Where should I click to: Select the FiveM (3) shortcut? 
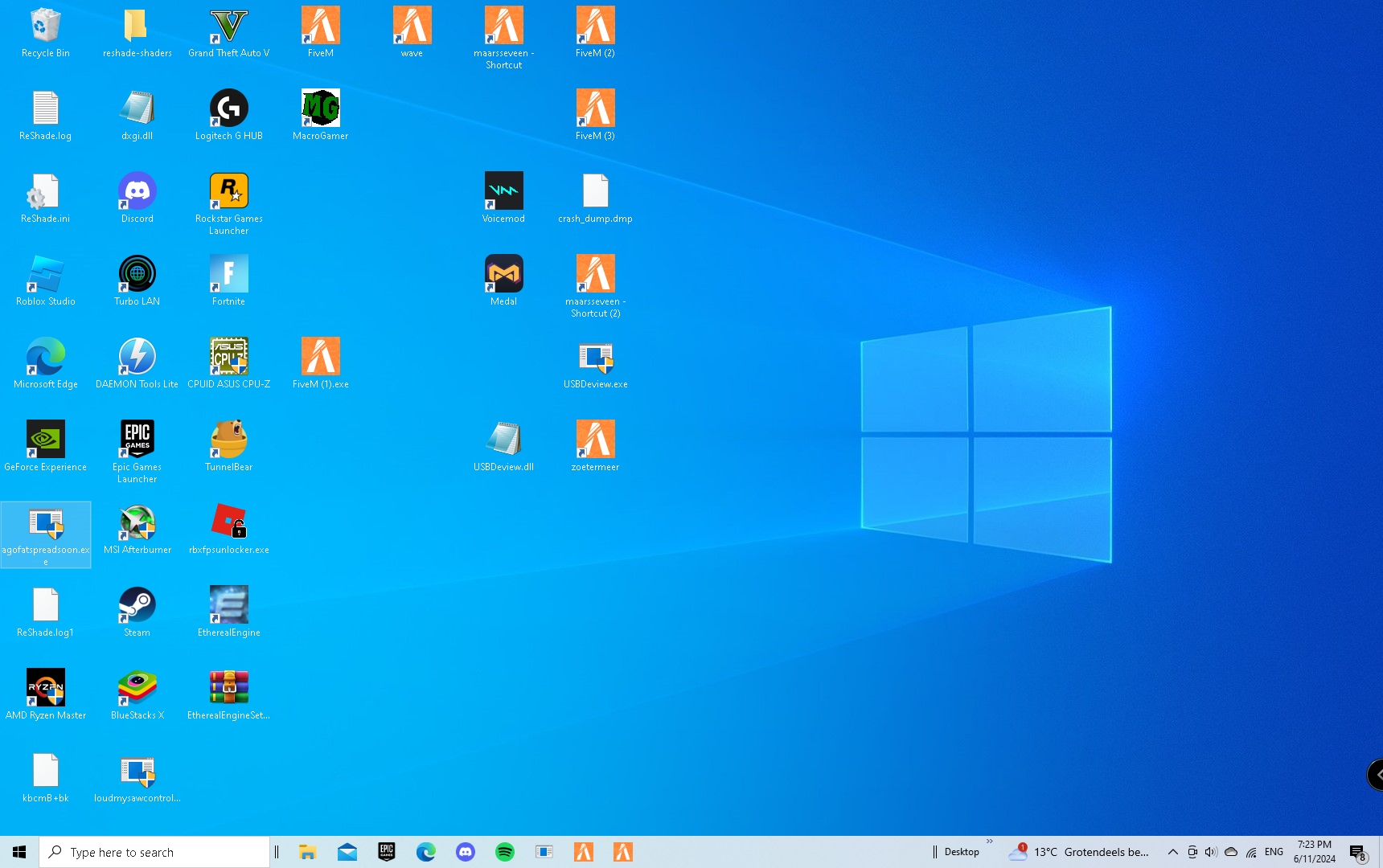pyautogui.click(x=596, y=115)
